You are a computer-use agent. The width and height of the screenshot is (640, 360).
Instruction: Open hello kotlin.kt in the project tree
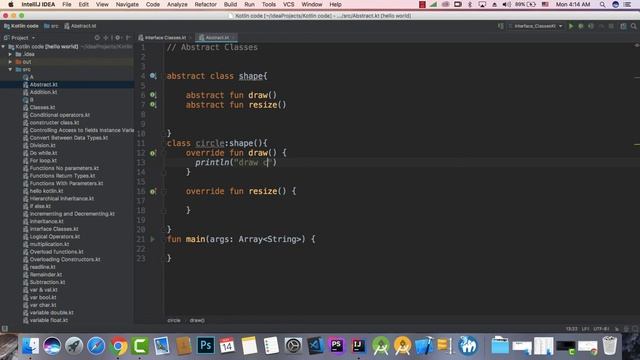click(x=46, y=191)
